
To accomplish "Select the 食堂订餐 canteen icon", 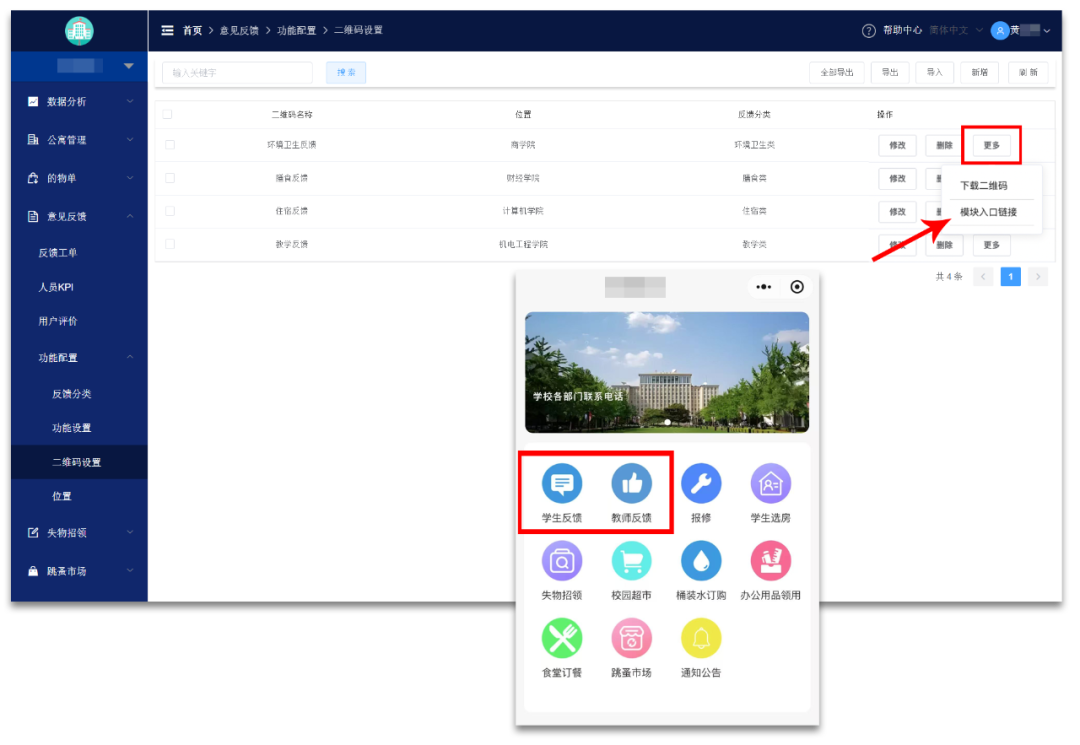I will pos(561,638).
